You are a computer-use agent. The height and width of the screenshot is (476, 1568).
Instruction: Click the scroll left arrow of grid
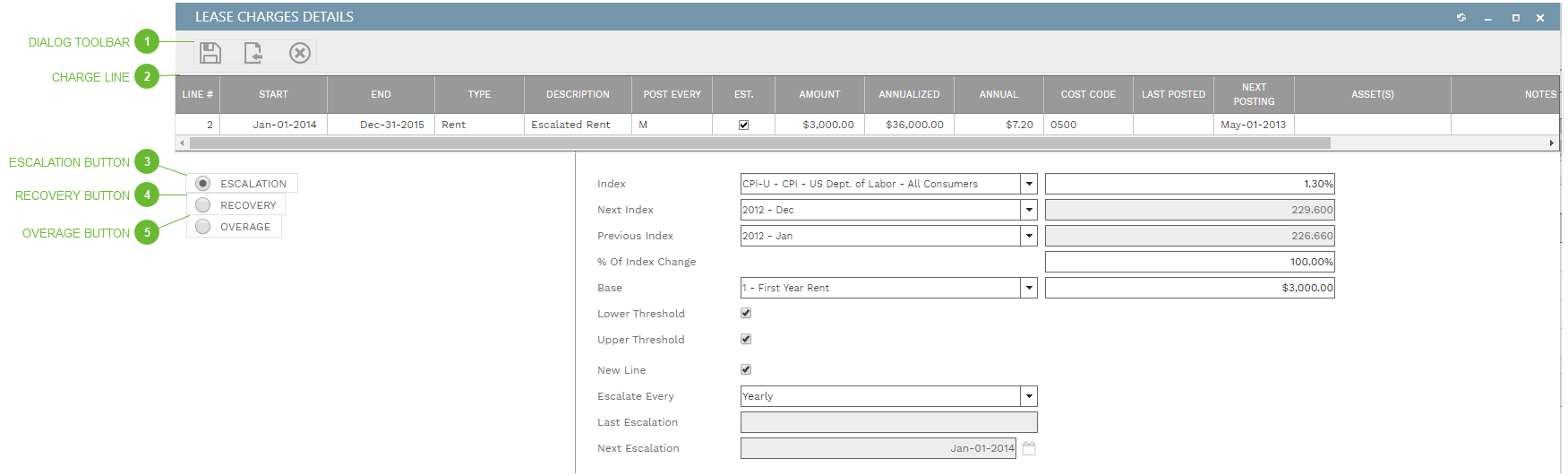pyautogui.click(x=183, y=143)
